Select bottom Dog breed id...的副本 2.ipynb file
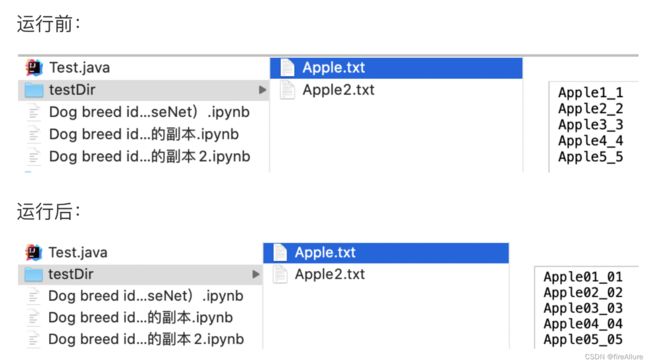Image resolution: width=650 pixels, height=364 pixels. coord(141,339)
